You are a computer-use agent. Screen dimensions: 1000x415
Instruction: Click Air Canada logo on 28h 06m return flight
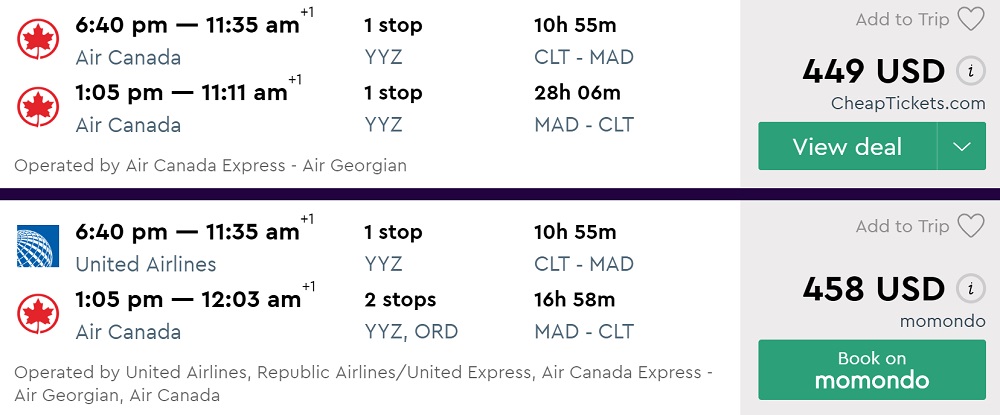pyautogui.click(x=38, y=107)
